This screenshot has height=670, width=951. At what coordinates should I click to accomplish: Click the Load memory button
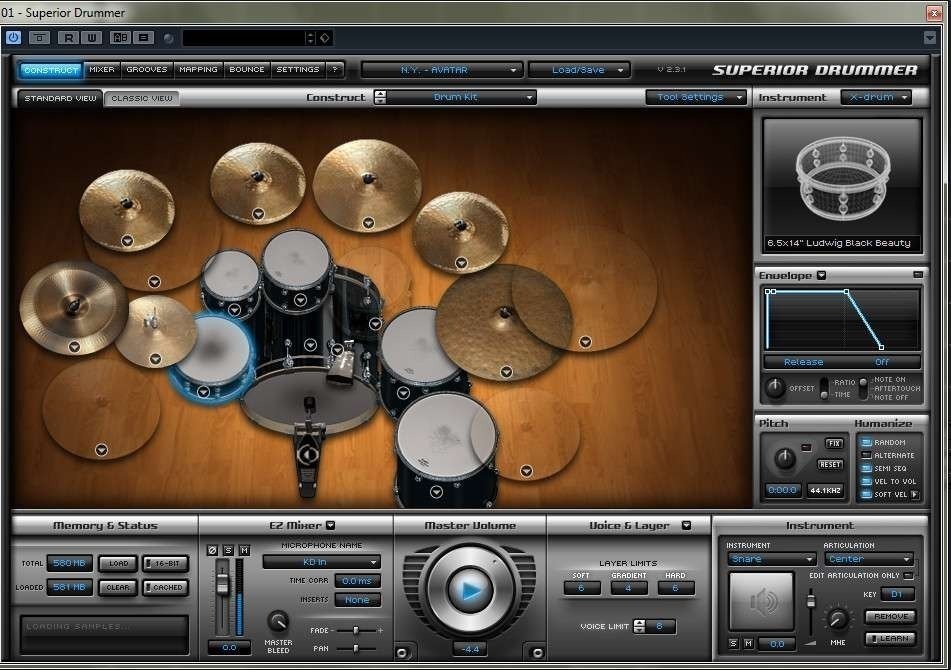click(x=118, y=563)
